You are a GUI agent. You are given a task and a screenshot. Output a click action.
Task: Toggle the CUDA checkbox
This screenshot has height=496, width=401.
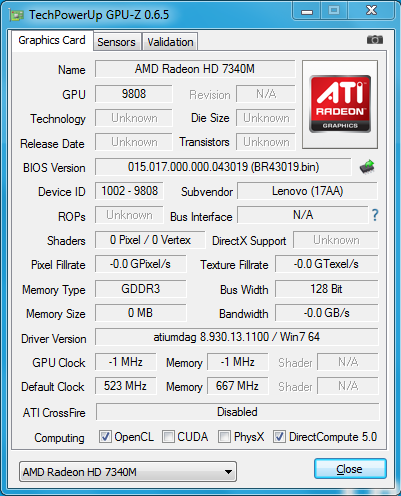168,436
